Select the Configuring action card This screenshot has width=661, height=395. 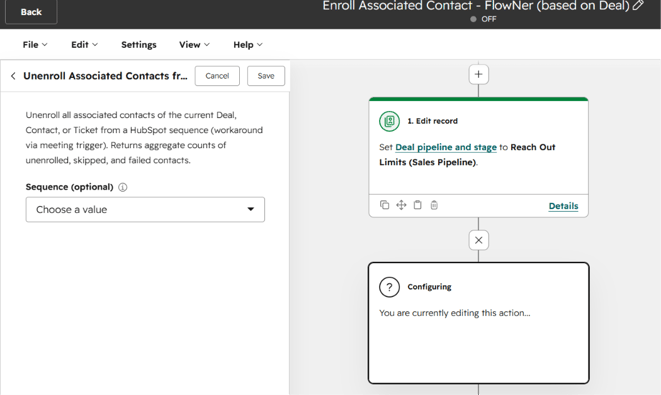pos(478,323)
